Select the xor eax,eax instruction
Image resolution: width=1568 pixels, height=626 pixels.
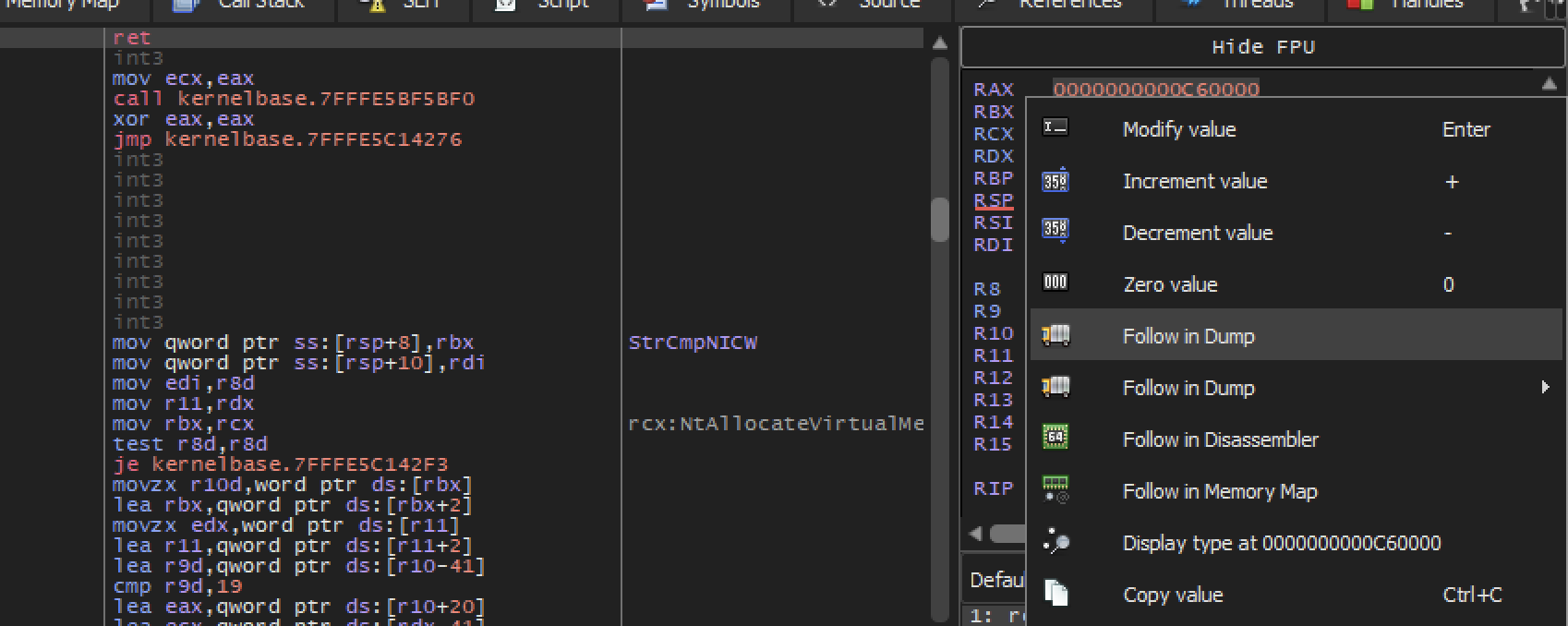pyautogui.click(x=183, y=119)
